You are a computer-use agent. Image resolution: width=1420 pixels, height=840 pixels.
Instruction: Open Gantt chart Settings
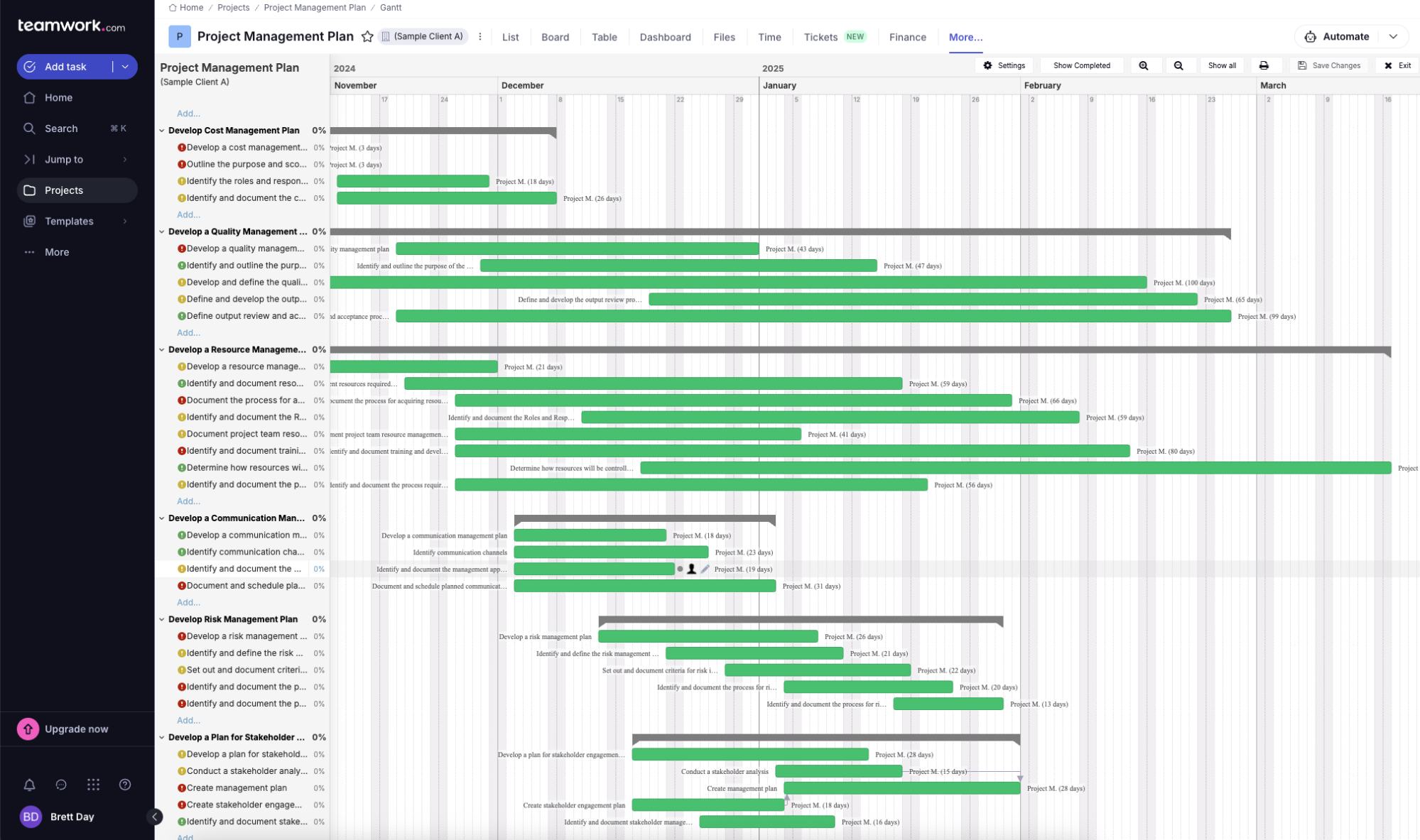(x=1004, y=65)
